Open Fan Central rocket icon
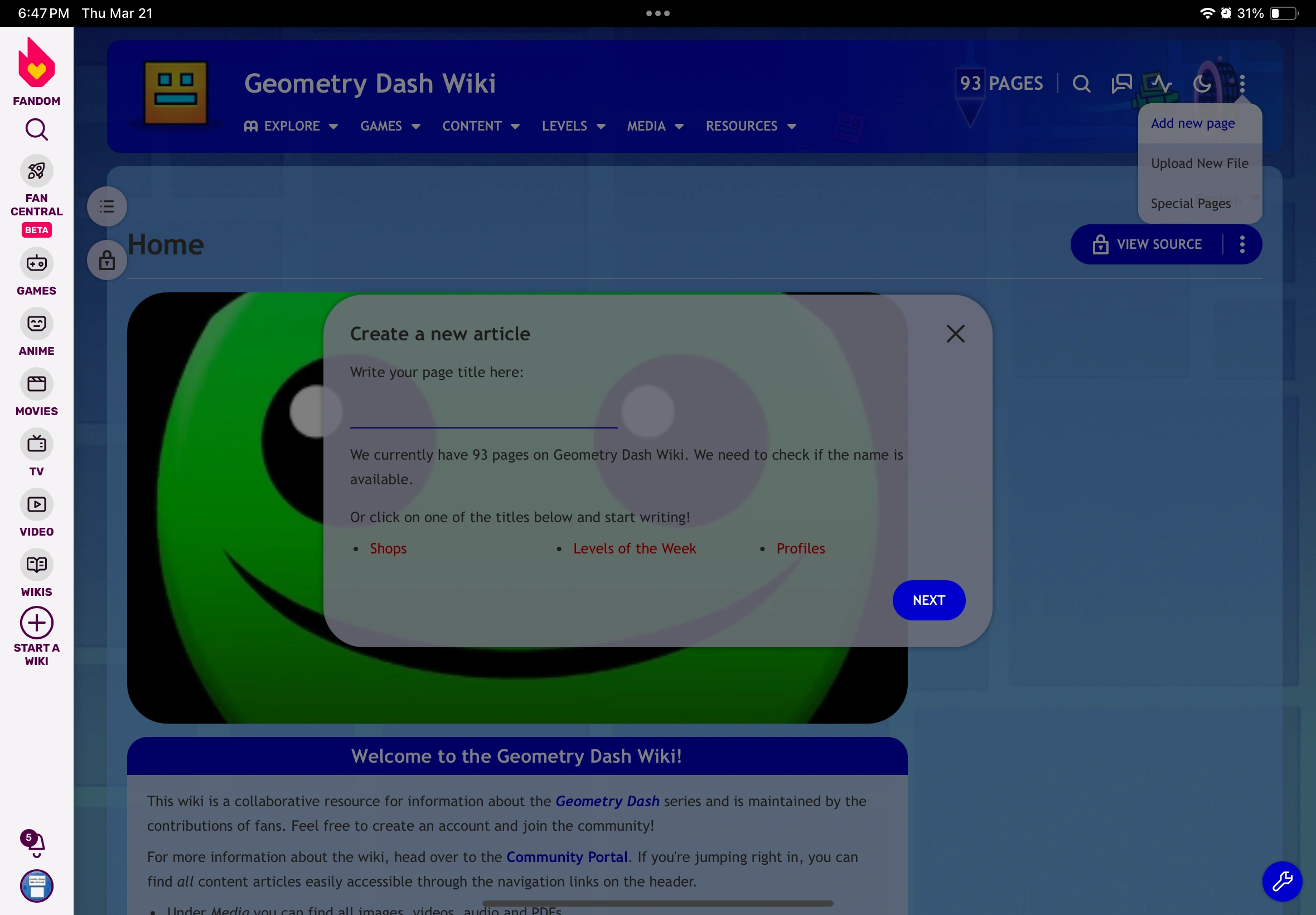The image size is (1316, 915). point(36,171)
